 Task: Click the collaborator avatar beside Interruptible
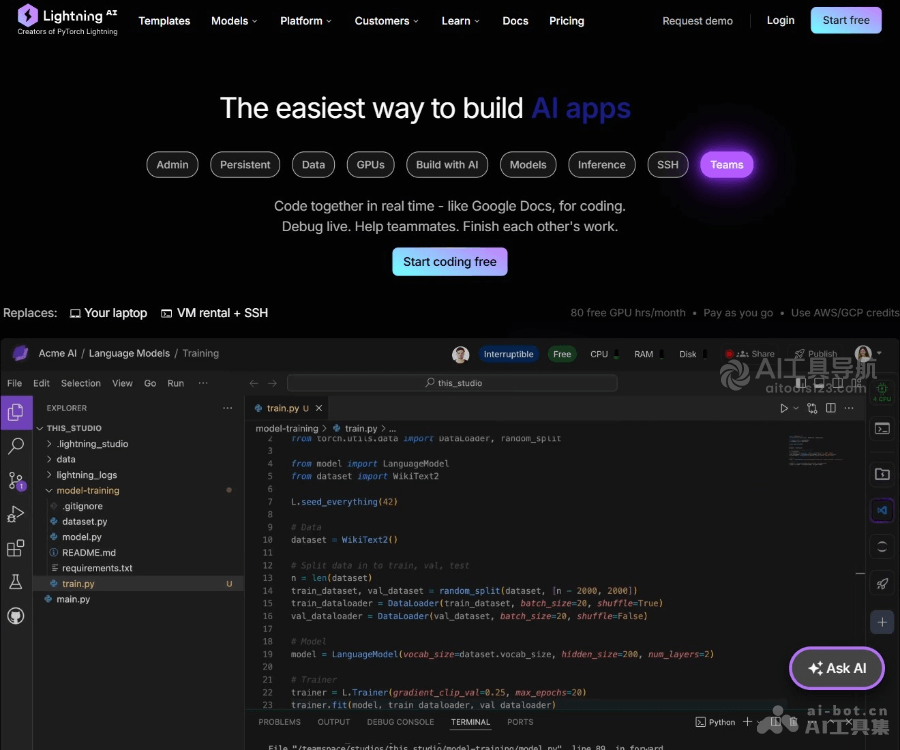tap(460, 355)
